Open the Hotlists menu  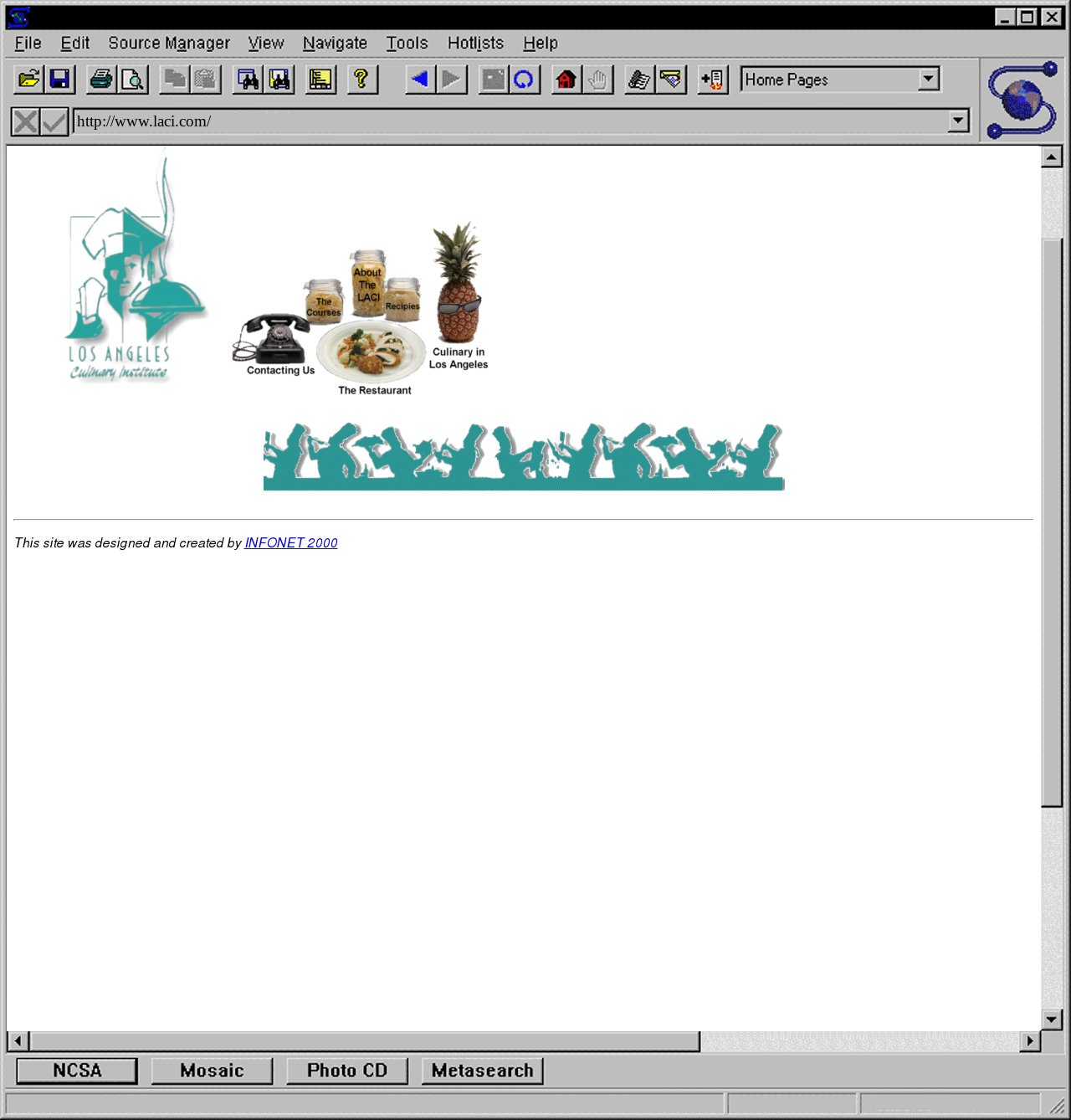coord(475,43)
